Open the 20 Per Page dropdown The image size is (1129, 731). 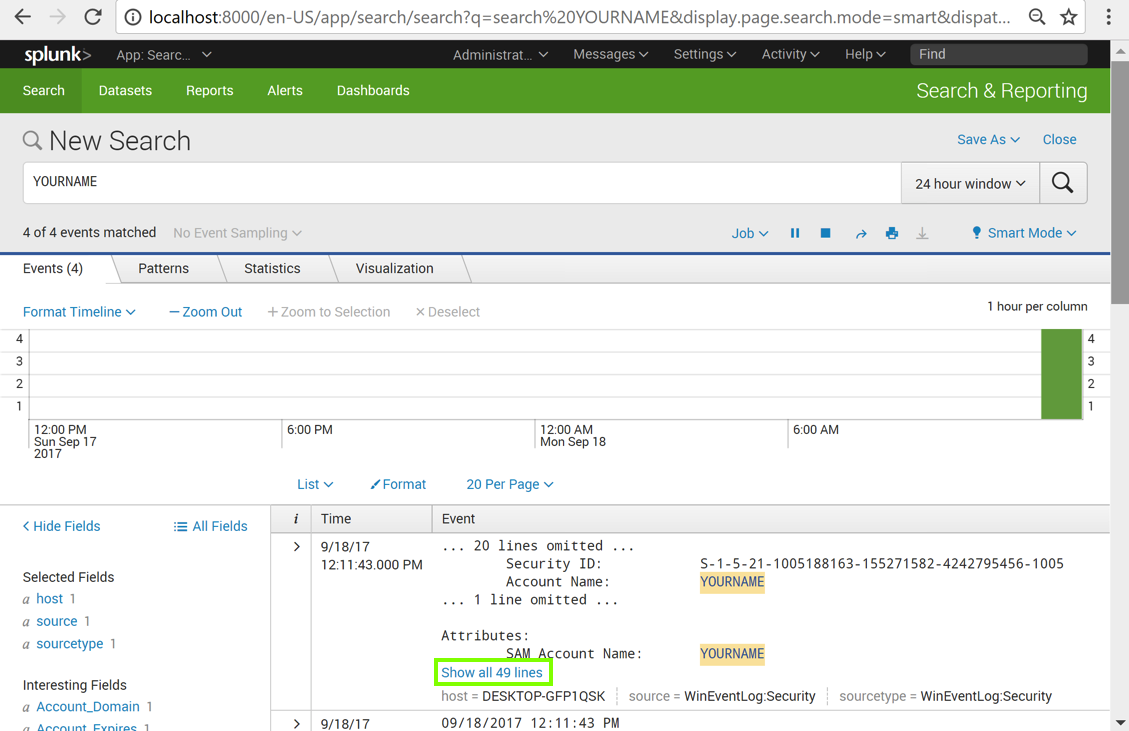(510, 484)
